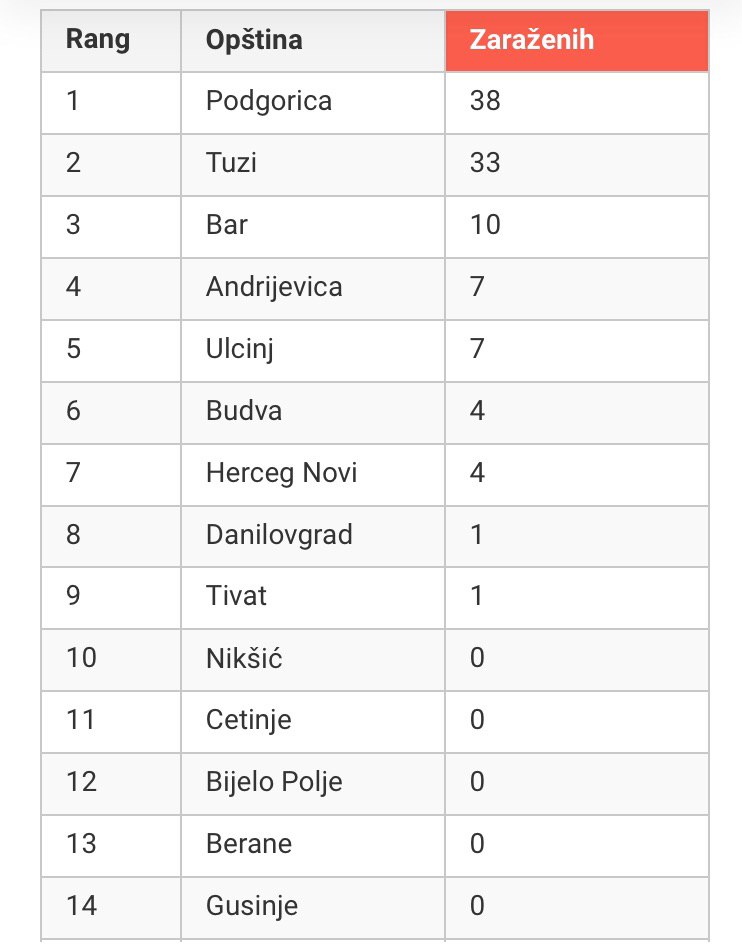
Task: Select the Bijelo Polje cell
Action: [x=313, y=784]
